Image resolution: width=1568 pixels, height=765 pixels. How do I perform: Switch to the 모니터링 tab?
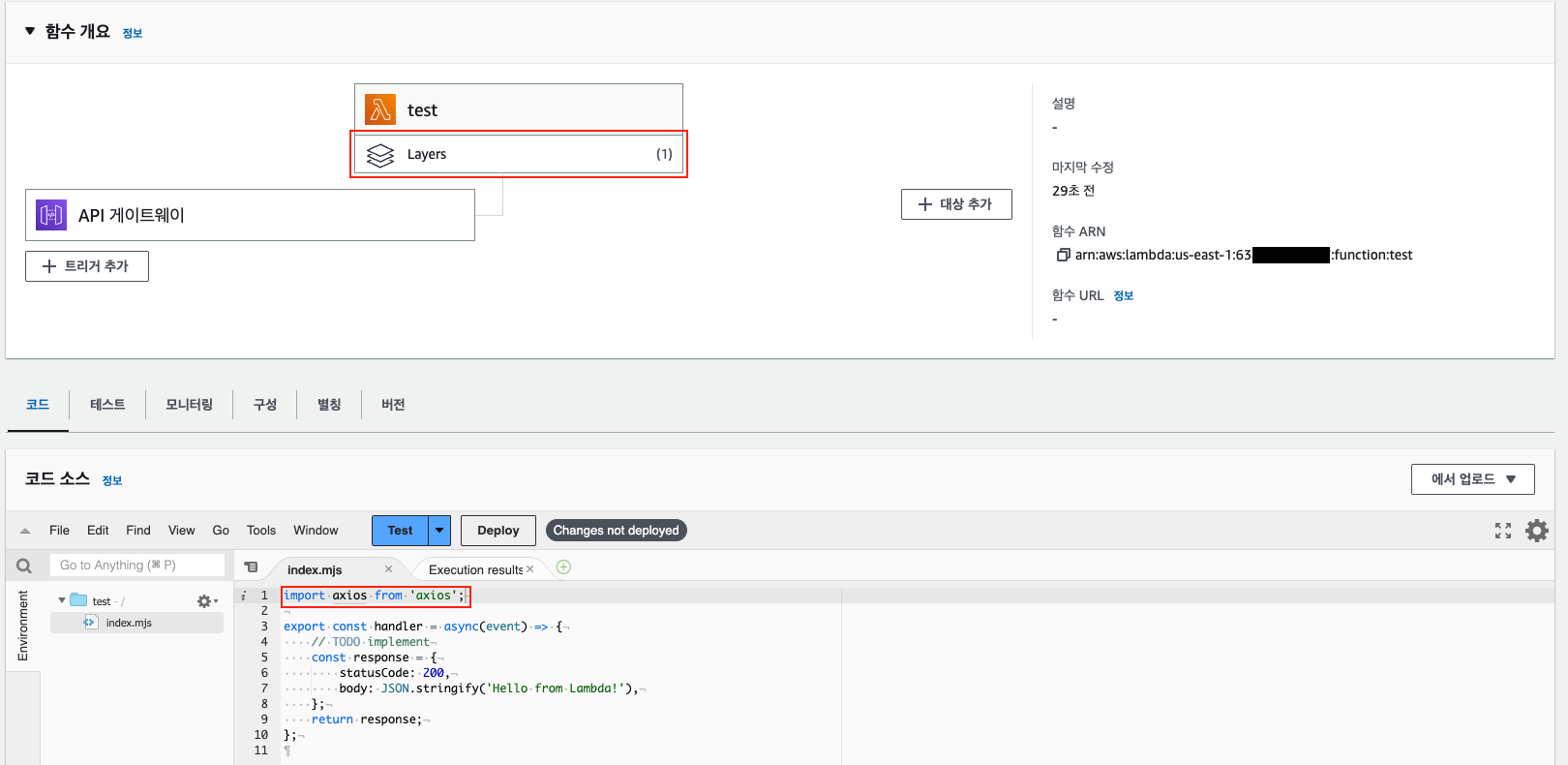pyautogui.click(x=189, y=405)
